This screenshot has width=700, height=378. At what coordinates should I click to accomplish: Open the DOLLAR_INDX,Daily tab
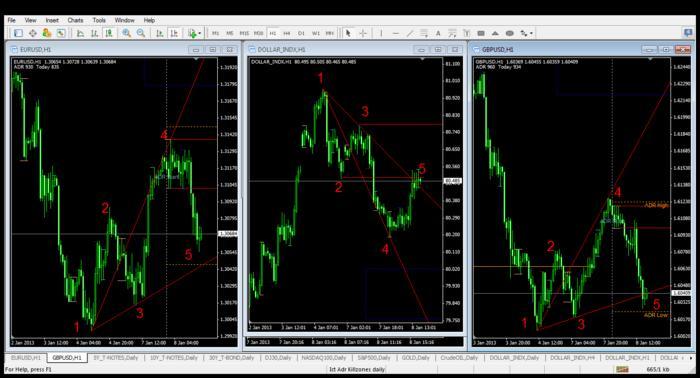(514, 358)
